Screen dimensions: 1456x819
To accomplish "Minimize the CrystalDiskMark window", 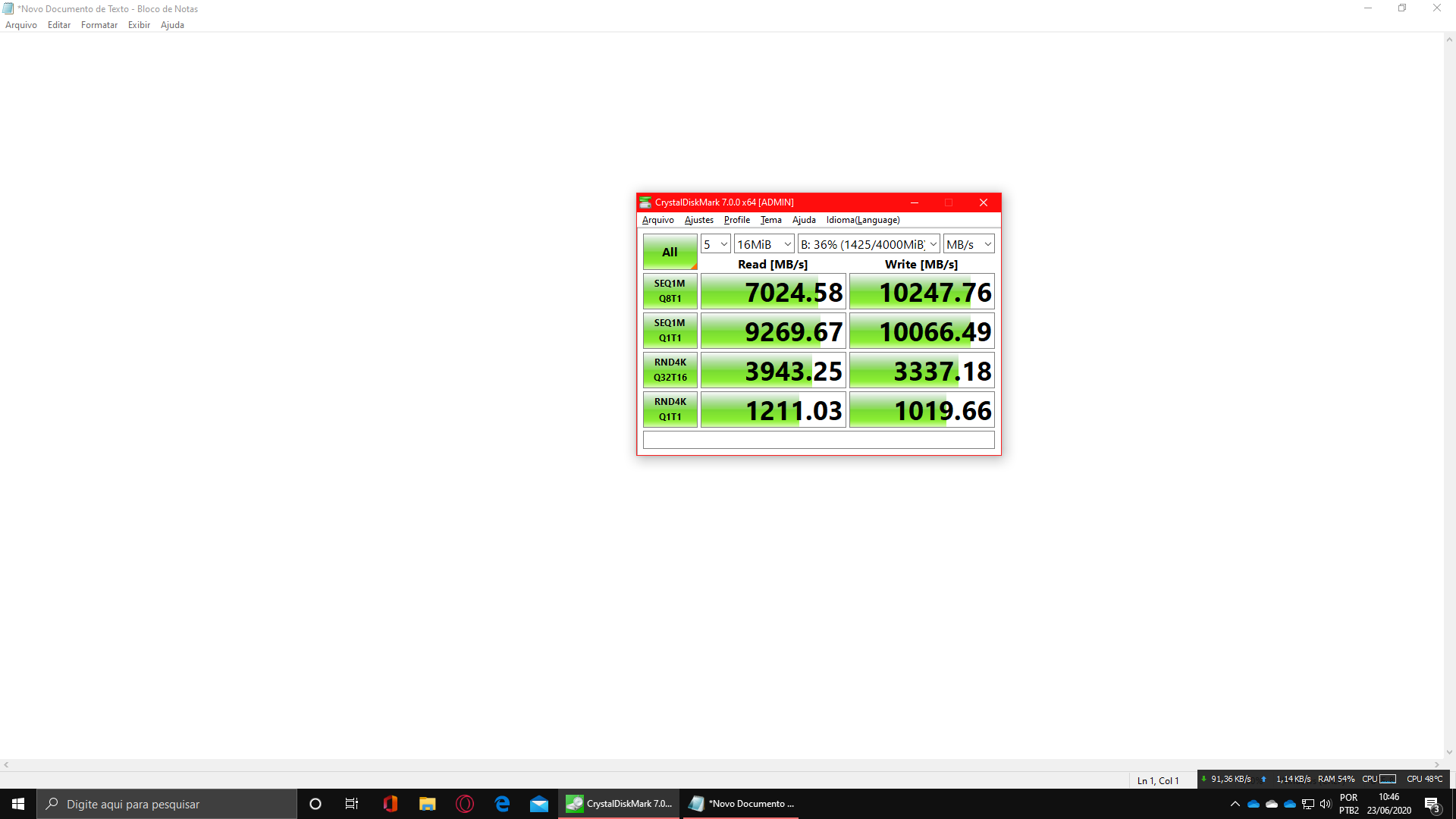I will (x=915, y=202).
